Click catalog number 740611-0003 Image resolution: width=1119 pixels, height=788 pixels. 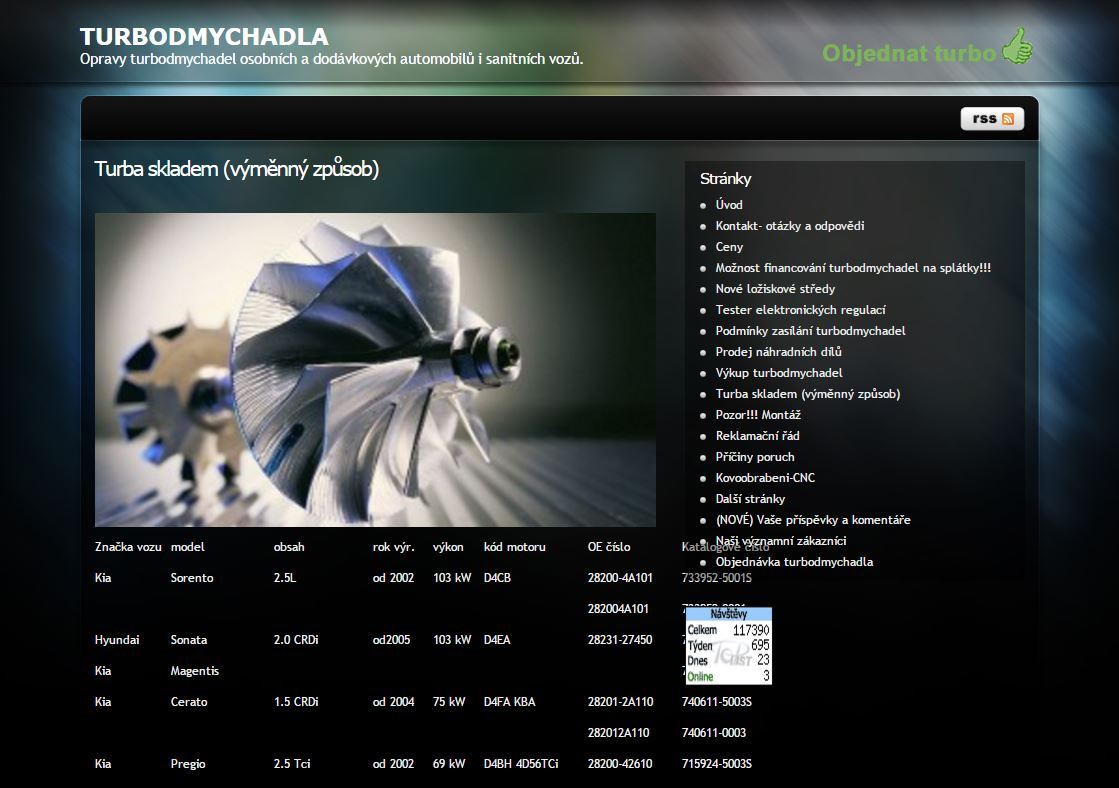[x=714, y=732]
